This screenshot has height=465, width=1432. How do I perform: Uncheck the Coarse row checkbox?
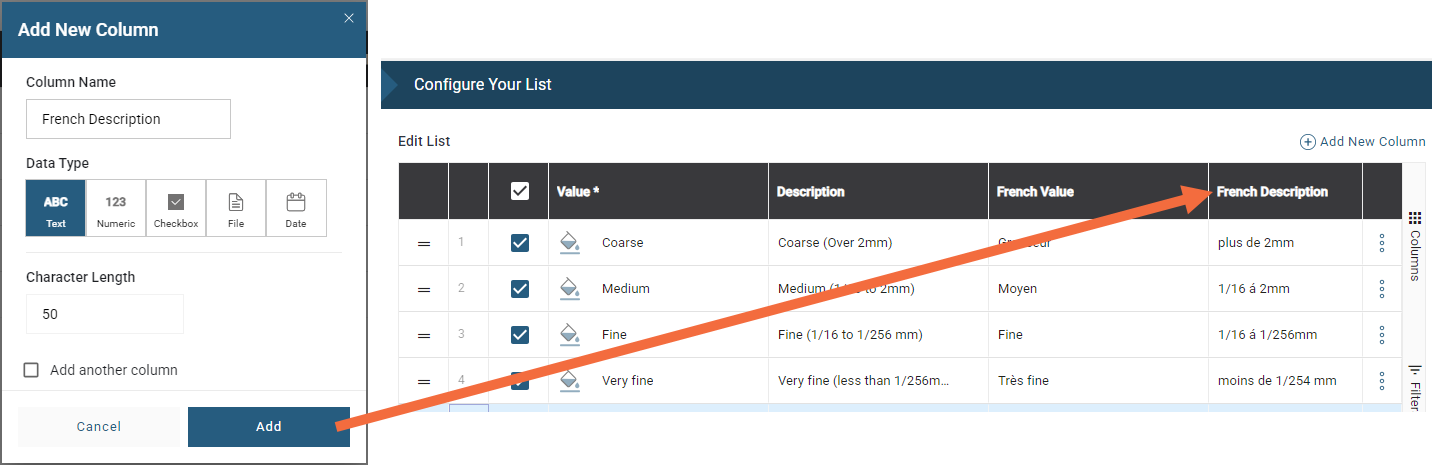[x=520, y=243]
